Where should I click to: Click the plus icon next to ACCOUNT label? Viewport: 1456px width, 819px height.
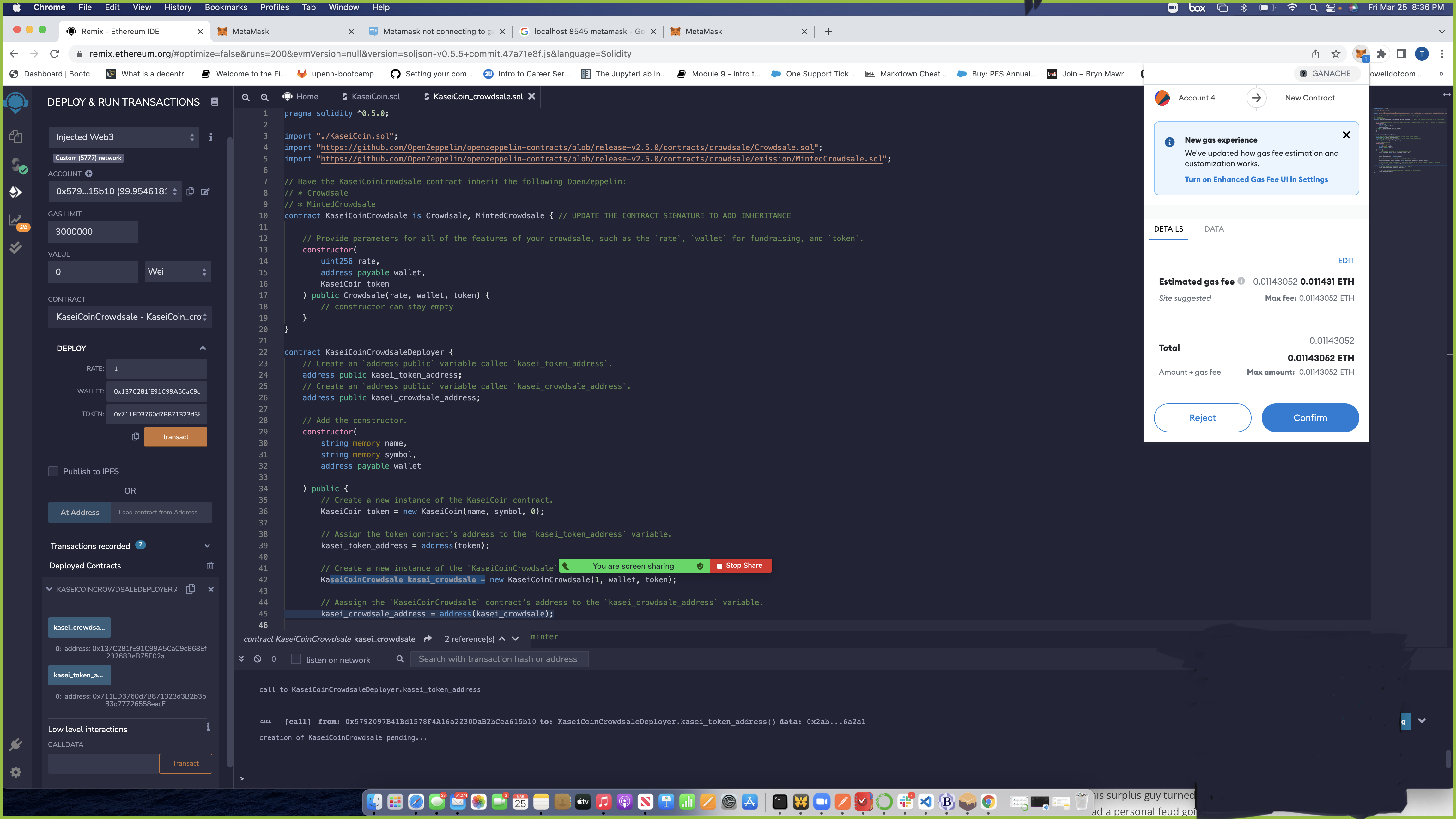(x=89, y=173)
